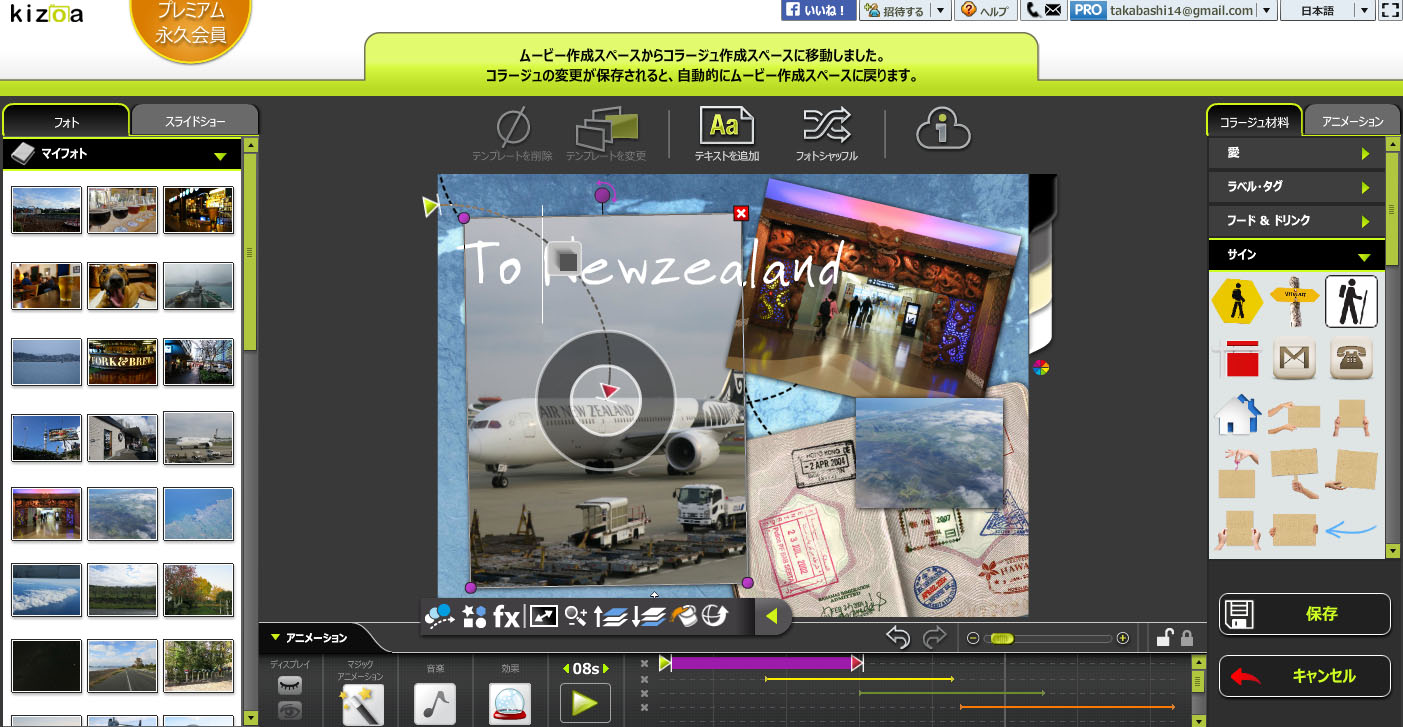Open the Magic Animation wand

(362, 703)
